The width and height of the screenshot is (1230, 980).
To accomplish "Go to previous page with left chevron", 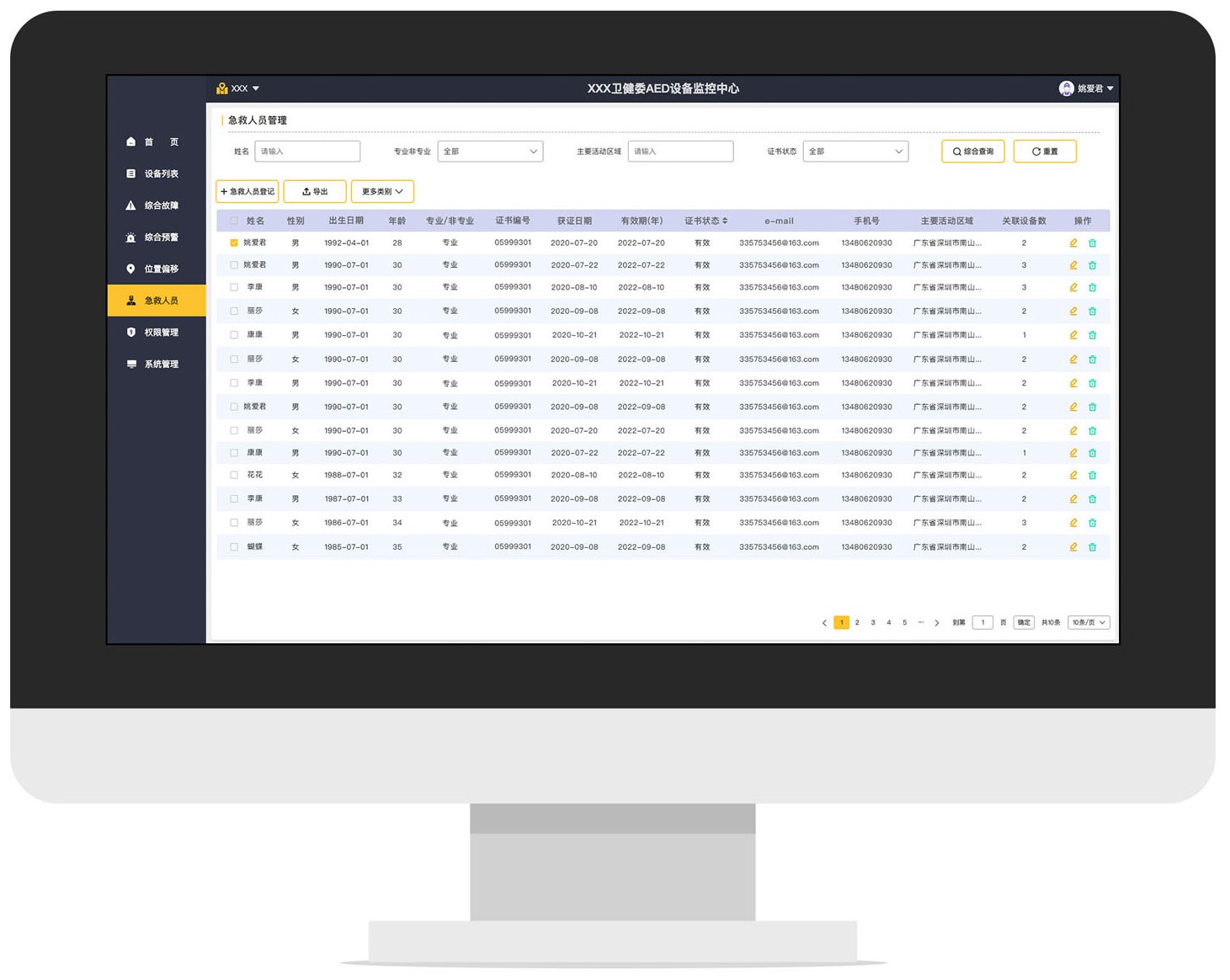I will 824,623.
